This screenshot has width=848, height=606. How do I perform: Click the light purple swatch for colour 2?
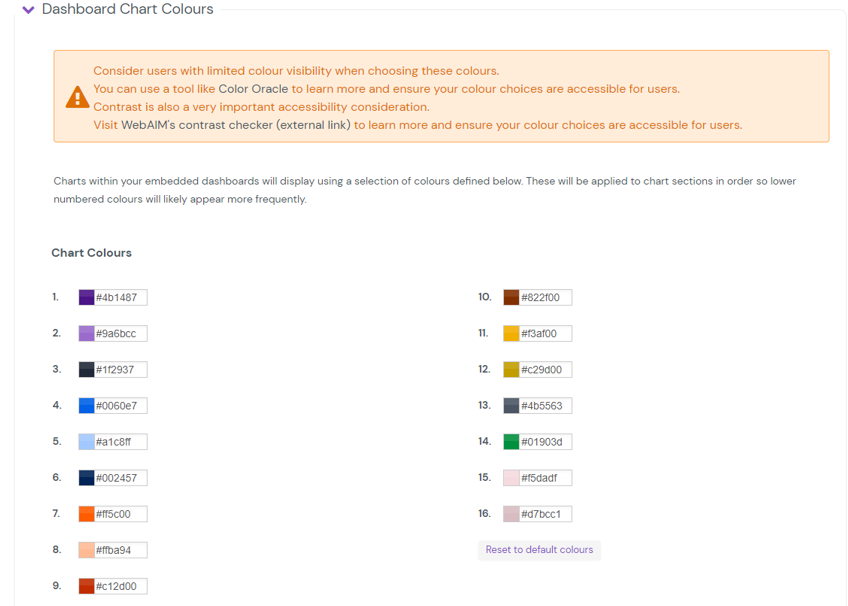pyautogui.click(x=87, y=334)
